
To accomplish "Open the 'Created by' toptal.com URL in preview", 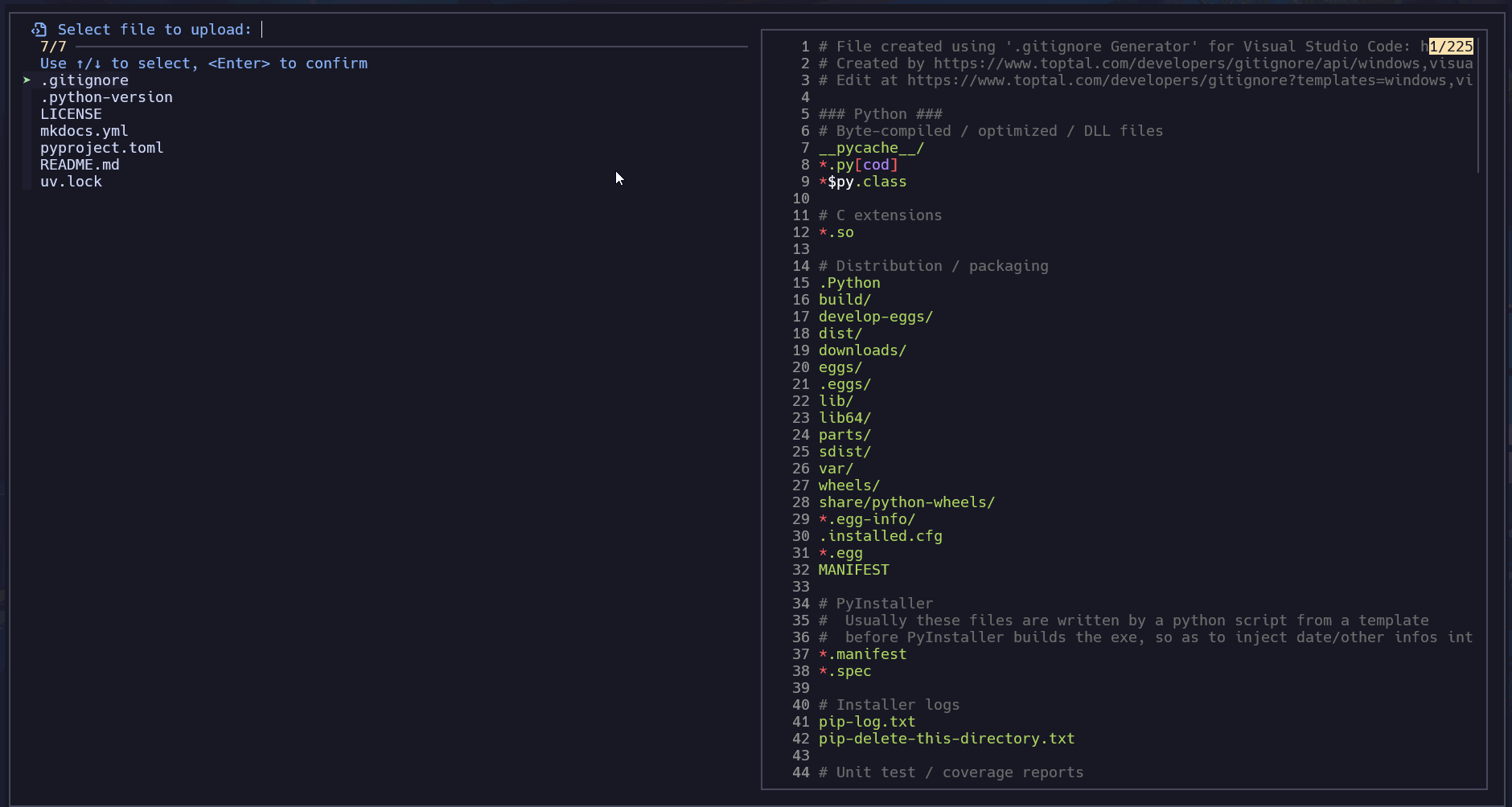I will coord(1202,63).
